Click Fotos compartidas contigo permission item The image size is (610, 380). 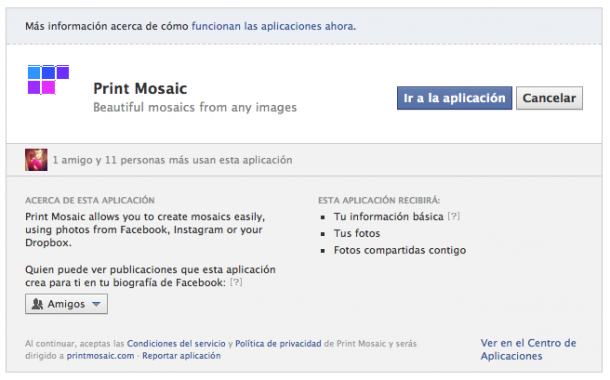[x=400, y=250]
